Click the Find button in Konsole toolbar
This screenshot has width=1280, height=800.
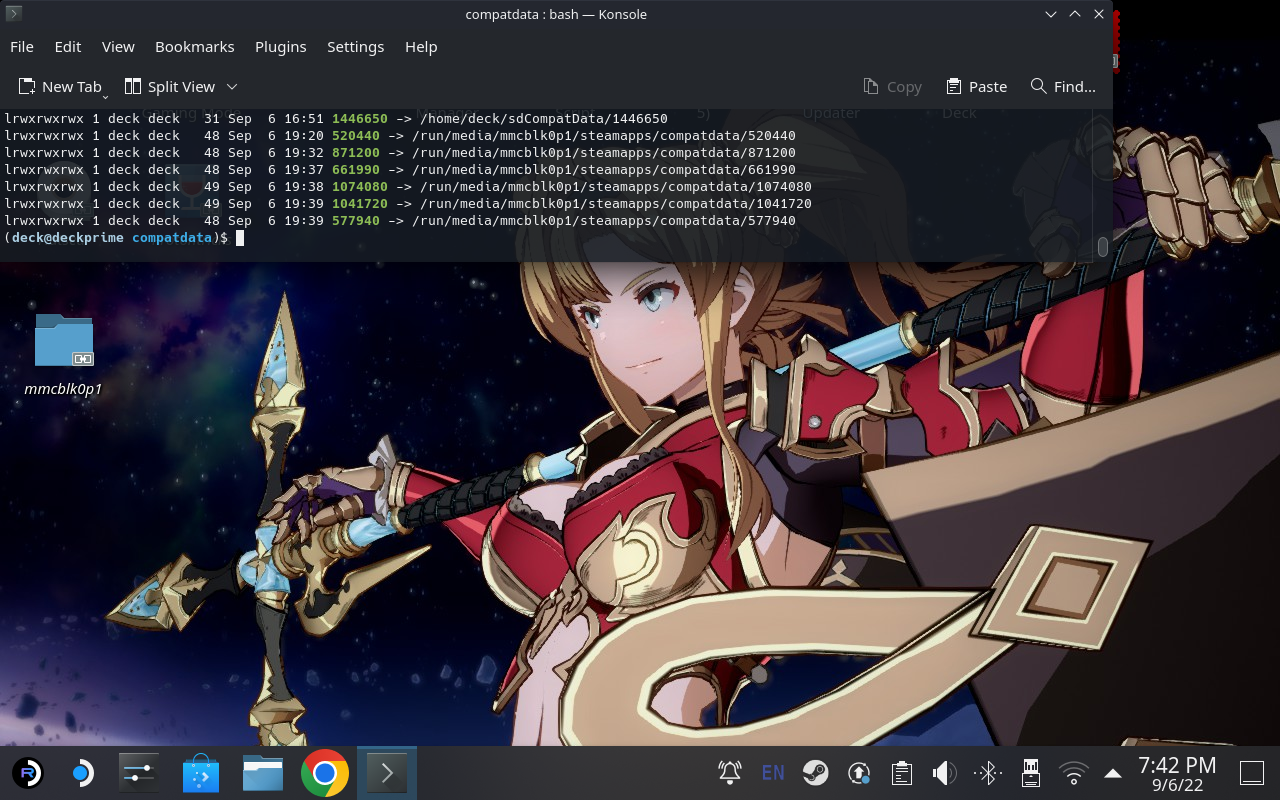click(1062, 86)
